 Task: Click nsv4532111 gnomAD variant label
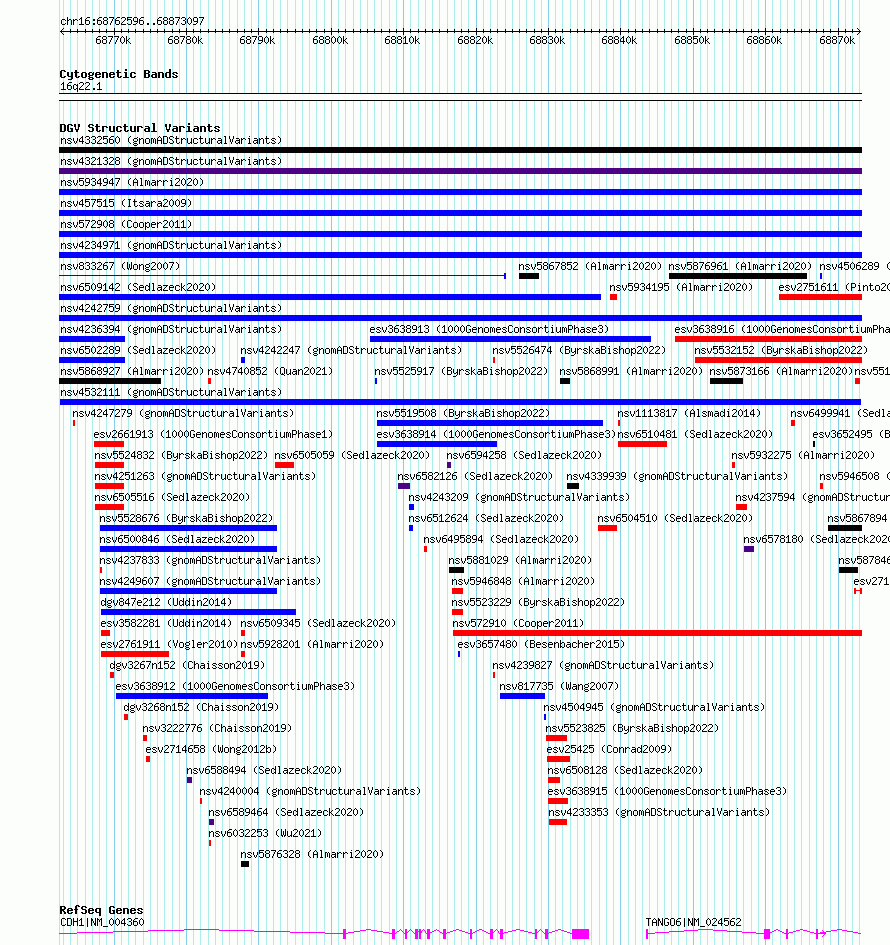pyautogui.click(x=171, y=393)
